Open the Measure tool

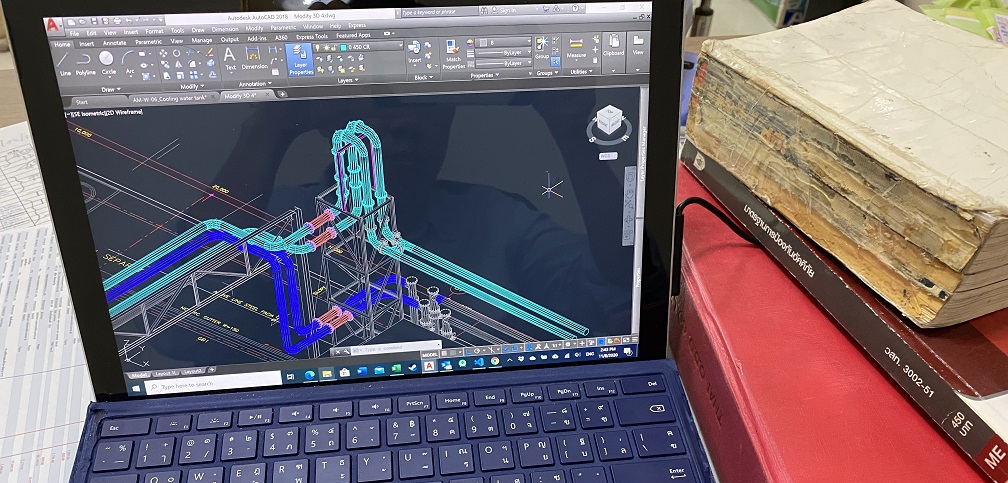click(576, 48)
